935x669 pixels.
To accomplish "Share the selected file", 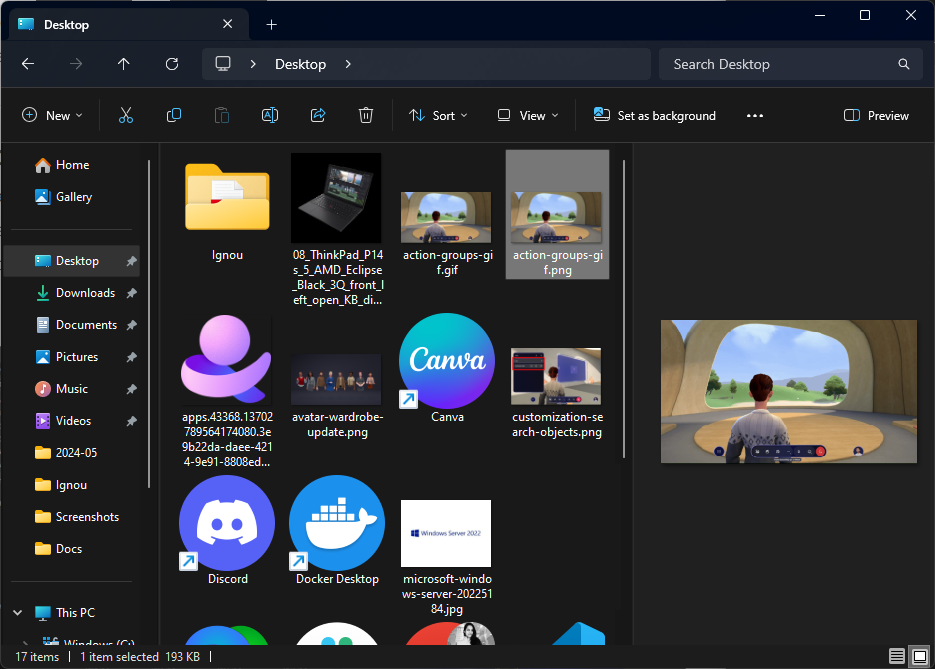I will pyautogui.click(x=318, y=115).
